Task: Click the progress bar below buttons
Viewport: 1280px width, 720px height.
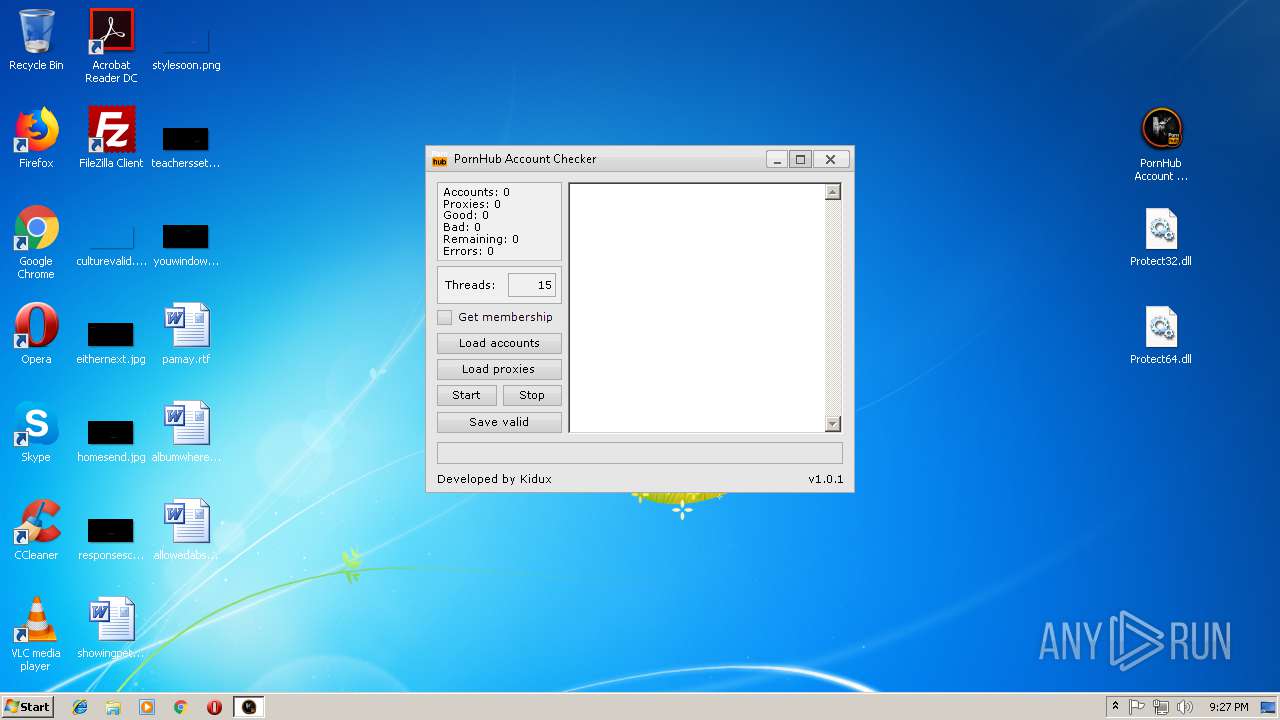Action: [640, 453]
